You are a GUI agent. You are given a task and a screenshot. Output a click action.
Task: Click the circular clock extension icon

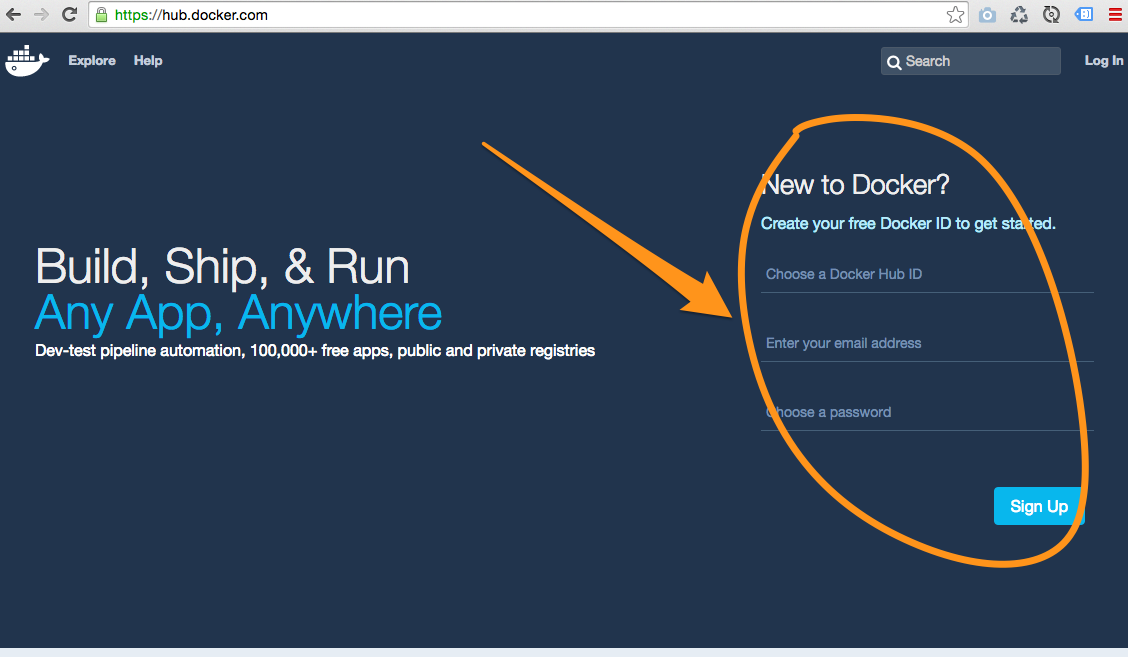[1051, 14]
